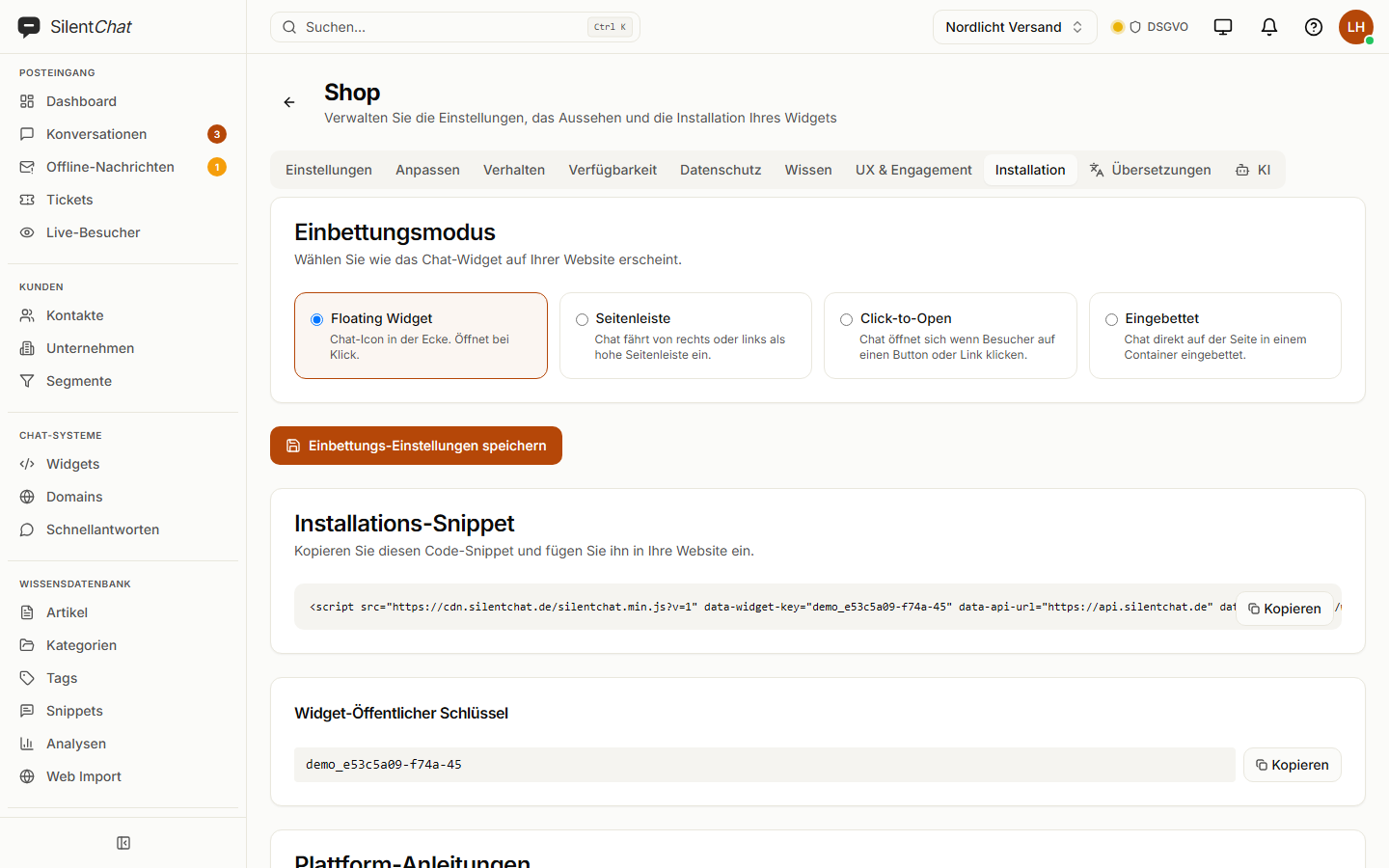Switch to the Verhalten tab
The height and width of the screenshot is (868, 1389).
tap(514, 170)
